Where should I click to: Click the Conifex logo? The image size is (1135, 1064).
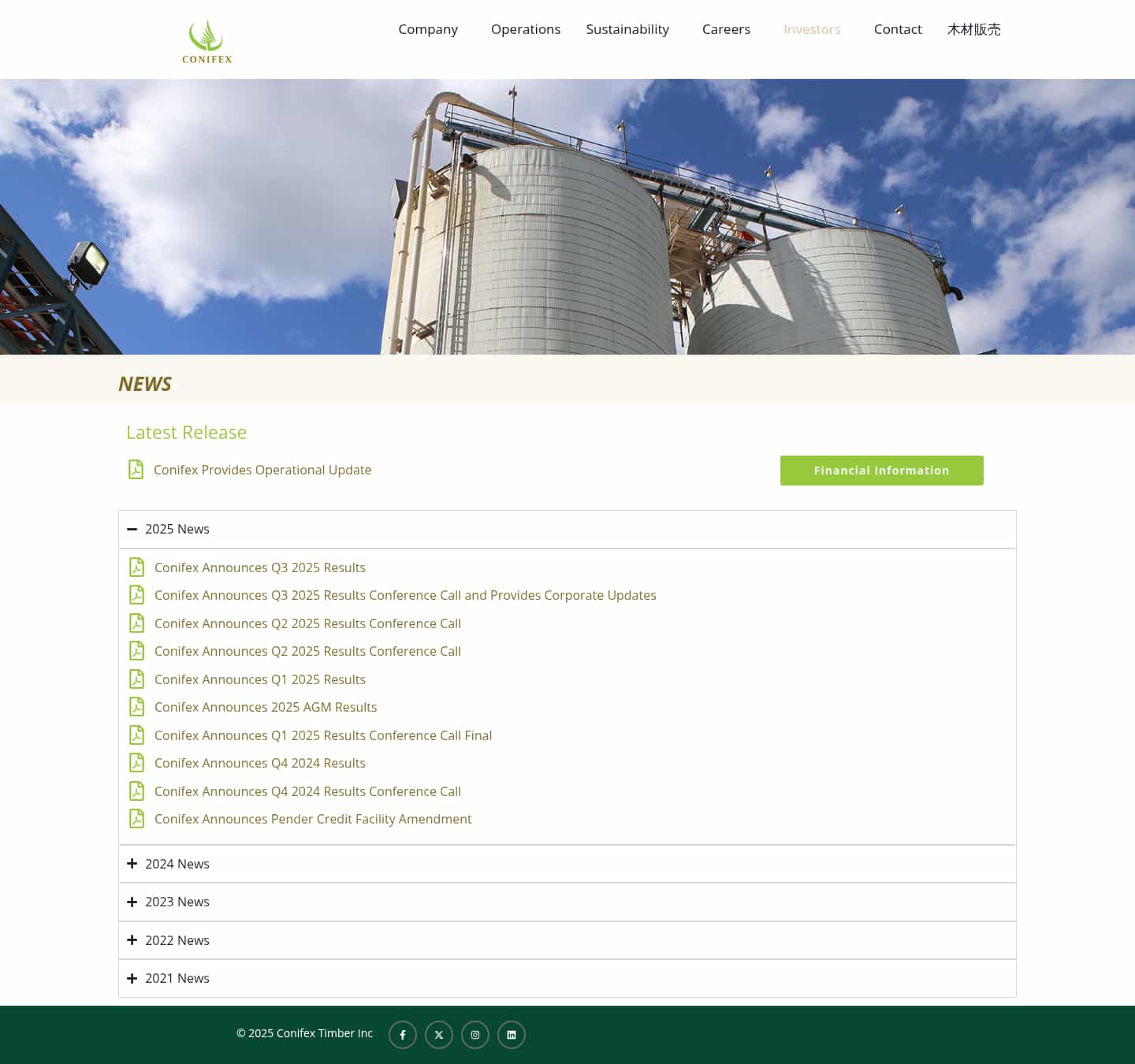[206, 39]
